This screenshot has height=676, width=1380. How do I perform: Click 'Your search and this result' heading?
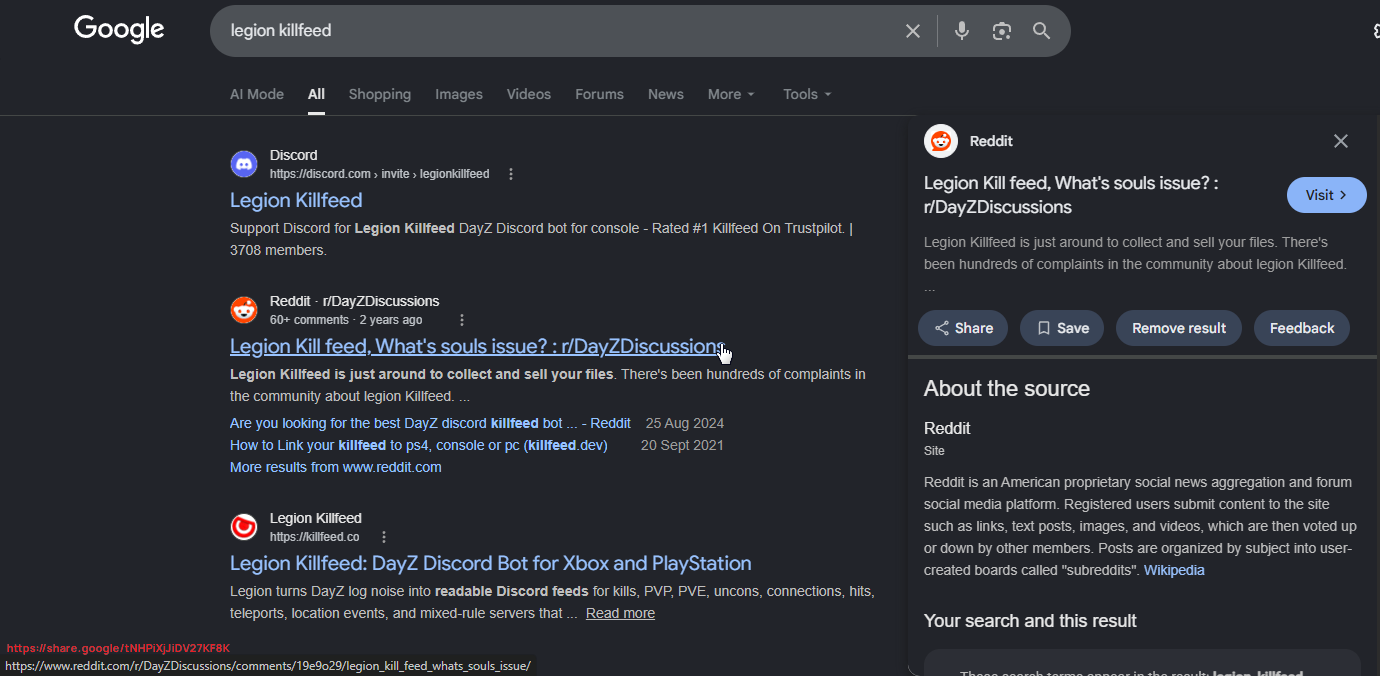tap(1030, 621)
